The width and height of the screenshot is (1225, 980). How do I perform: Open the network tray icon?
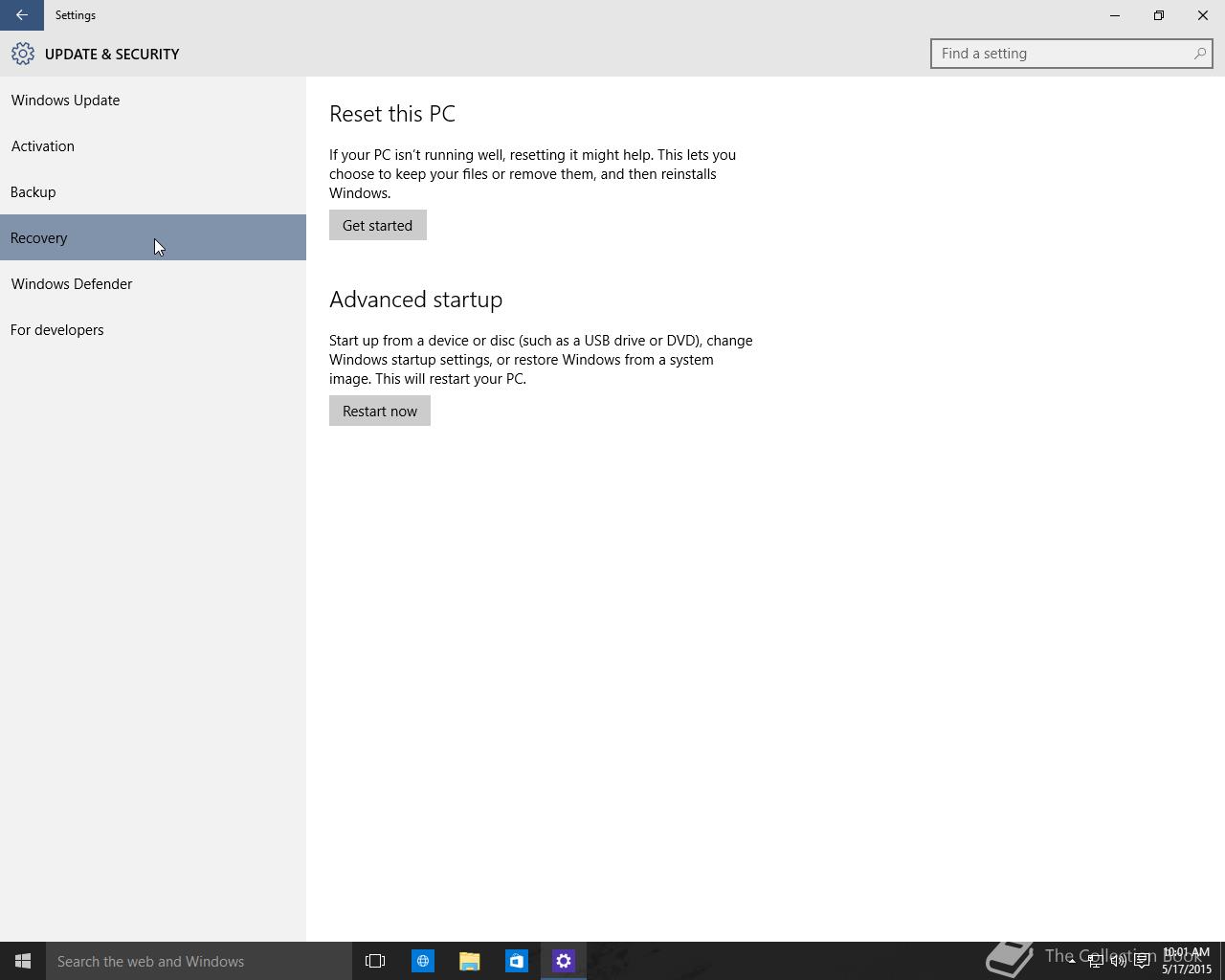click(x=1095, y=961)
